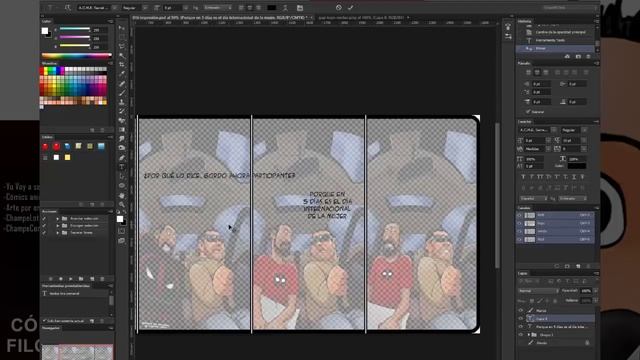The image size is (640, 360).
Task: Click the layer opacity 100% field
Action: tap(586, 291)
